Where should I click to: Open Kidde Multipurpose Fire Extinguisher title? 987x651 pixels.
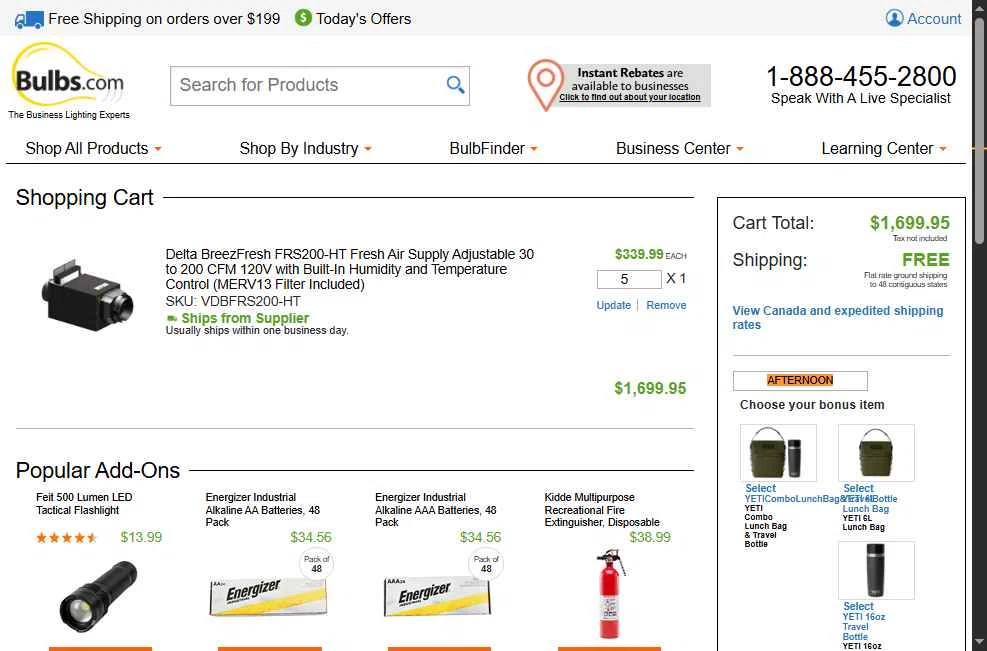[602, 510]
